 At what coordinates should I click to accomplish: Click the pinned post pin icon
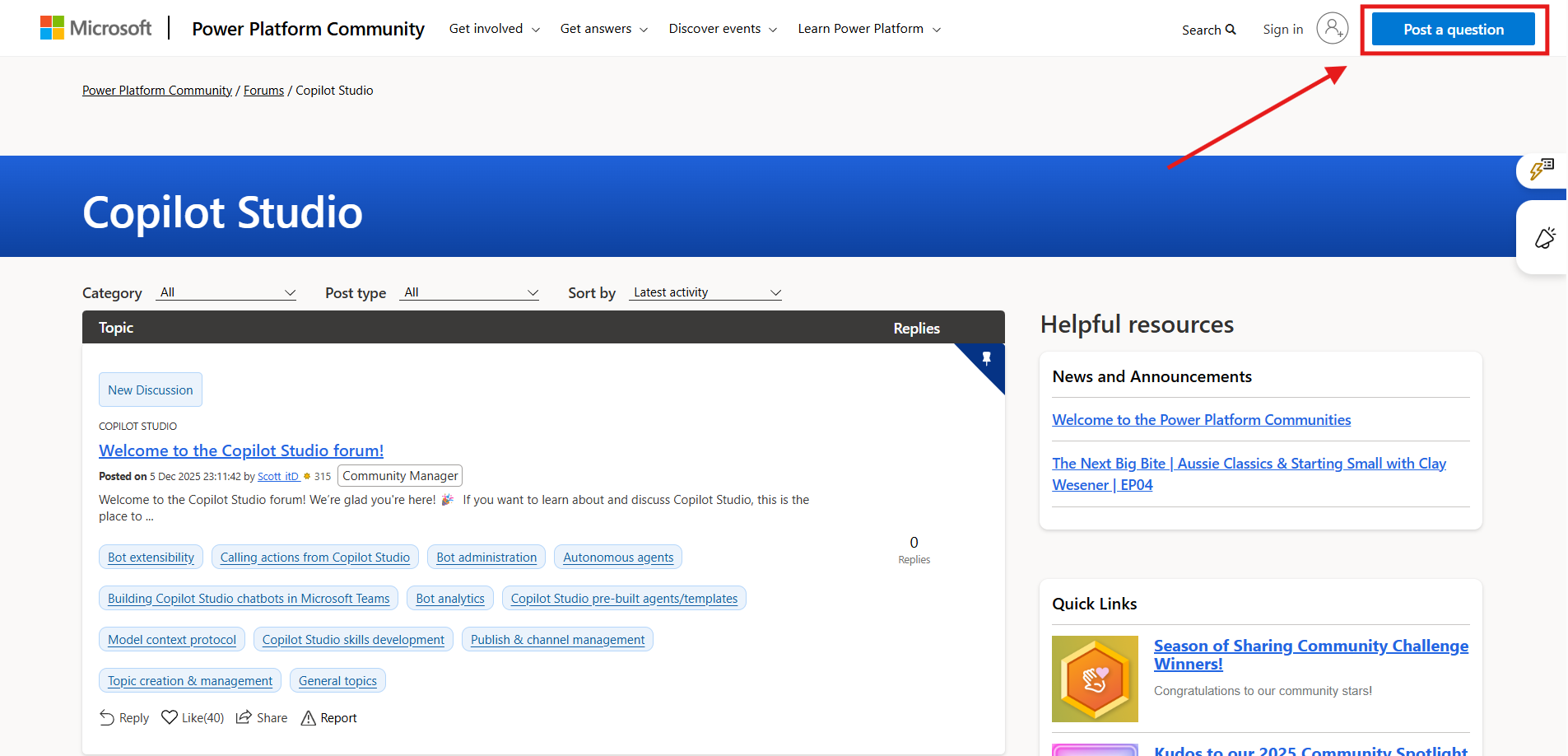pyautogui.click(x=986, y=358)
